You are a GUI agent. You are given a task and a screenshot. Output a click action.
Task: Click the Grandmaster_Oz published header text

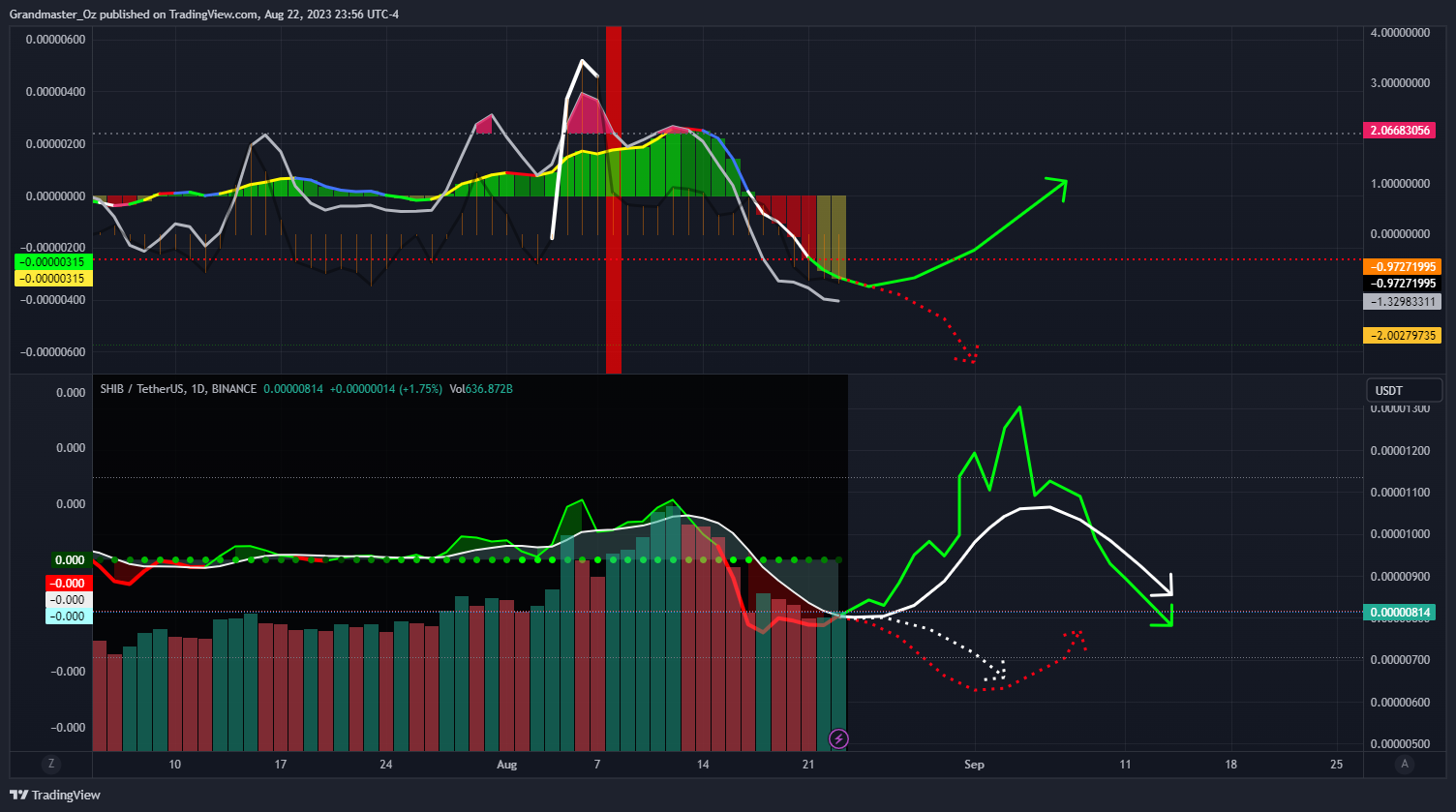coord(204,14)
